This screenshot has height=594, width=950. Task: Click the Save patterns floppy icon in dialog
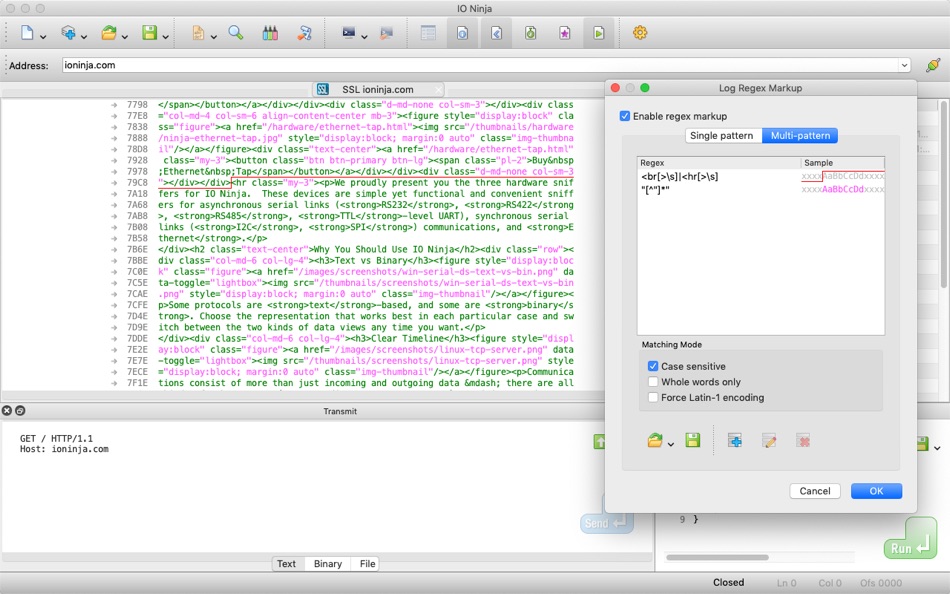(x=693, y=440)
